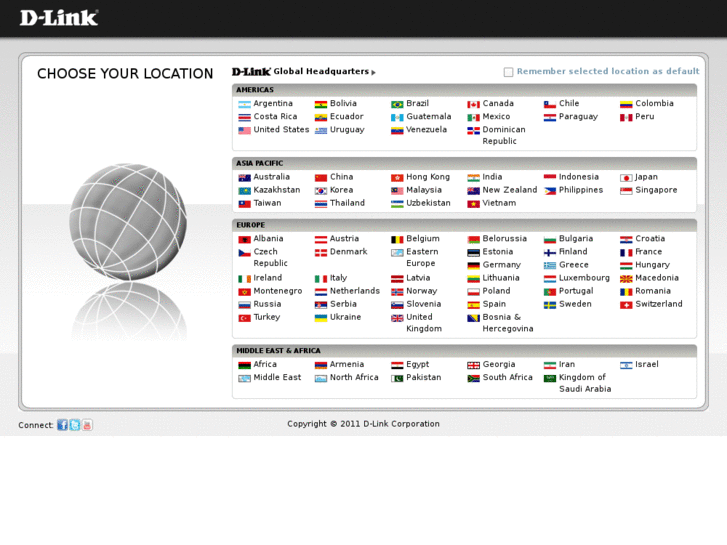Choose India as your location
Screen dimensions: 727x545
492,177
